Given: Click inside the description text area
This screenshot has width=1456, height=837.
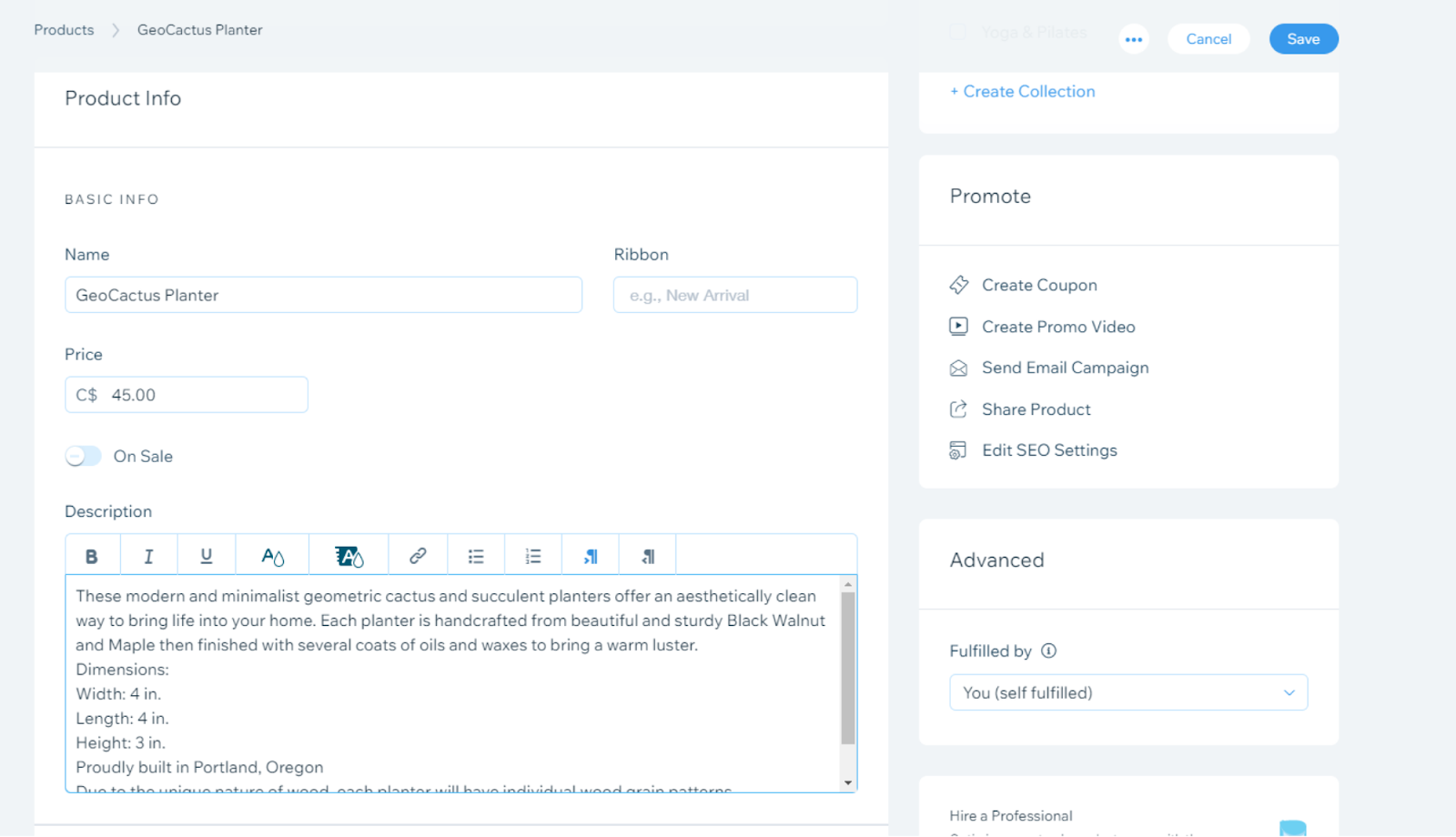Looking at the screenshot, I should (x=453, y=682).
